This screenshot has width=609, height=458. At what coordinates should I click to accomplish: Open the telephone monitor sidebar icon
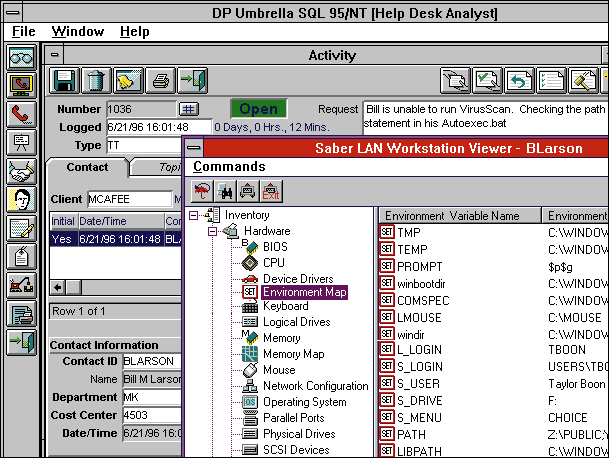(22, 85)
